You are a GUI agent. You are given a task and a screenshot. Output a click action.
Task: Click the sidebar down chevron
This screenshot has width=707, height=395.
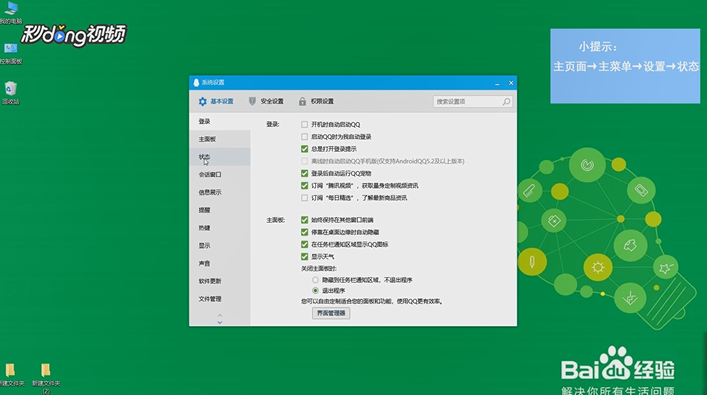point(220,322)
